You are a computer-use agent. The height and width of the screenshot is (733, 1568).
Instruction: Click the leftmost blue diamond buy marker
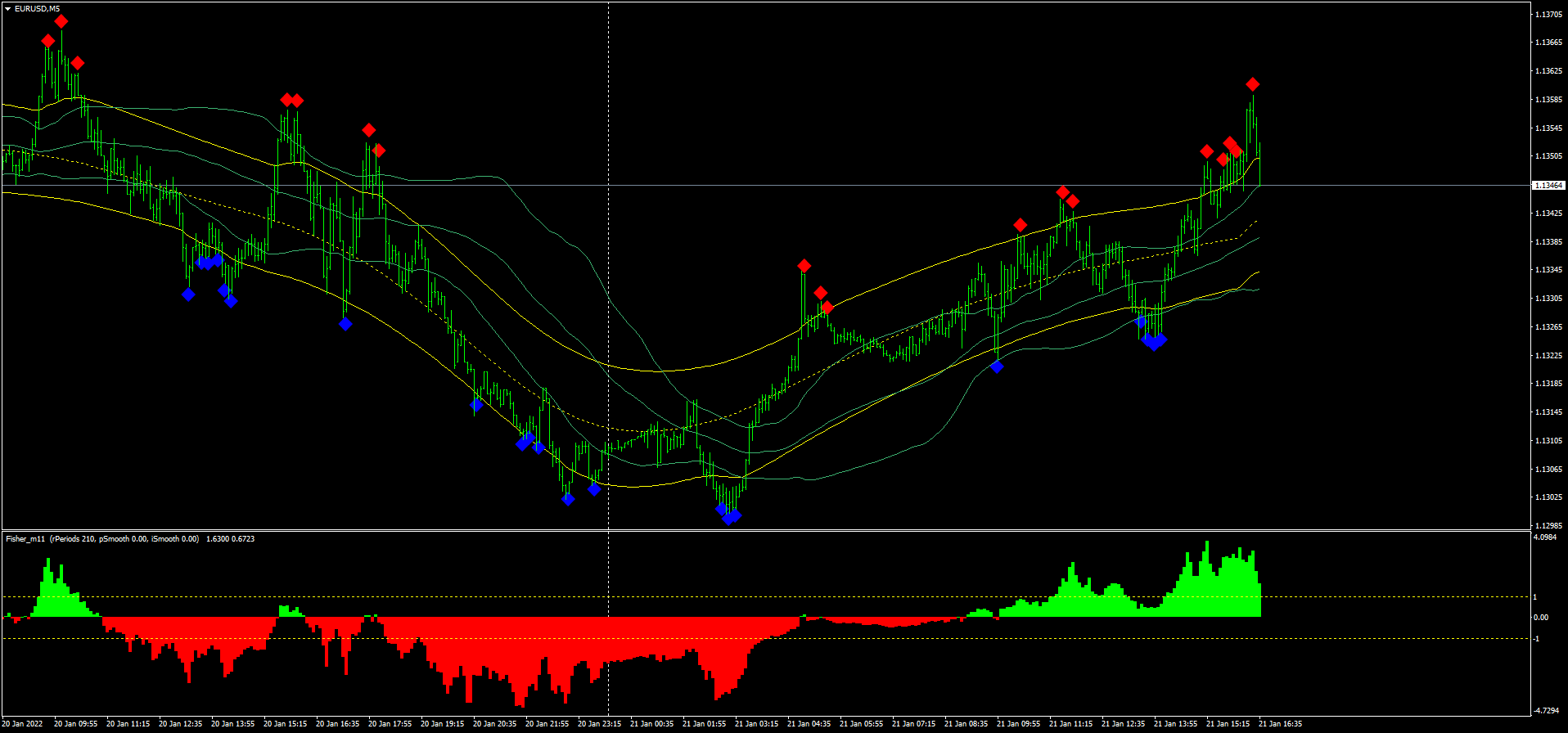[188, 295]
